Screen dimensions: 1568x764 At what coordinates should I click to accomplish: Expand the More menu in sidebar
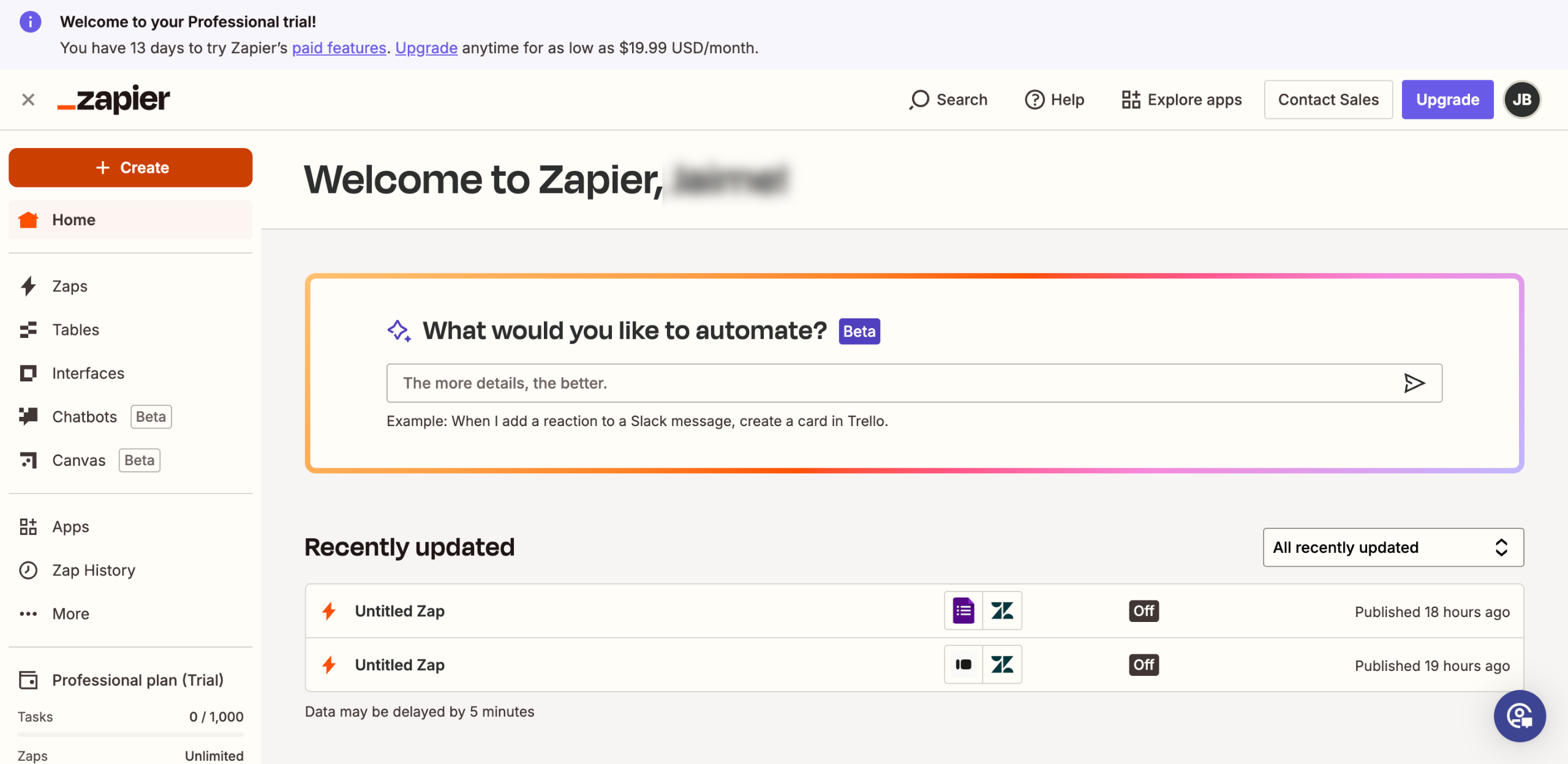click(x=70, y=613)
